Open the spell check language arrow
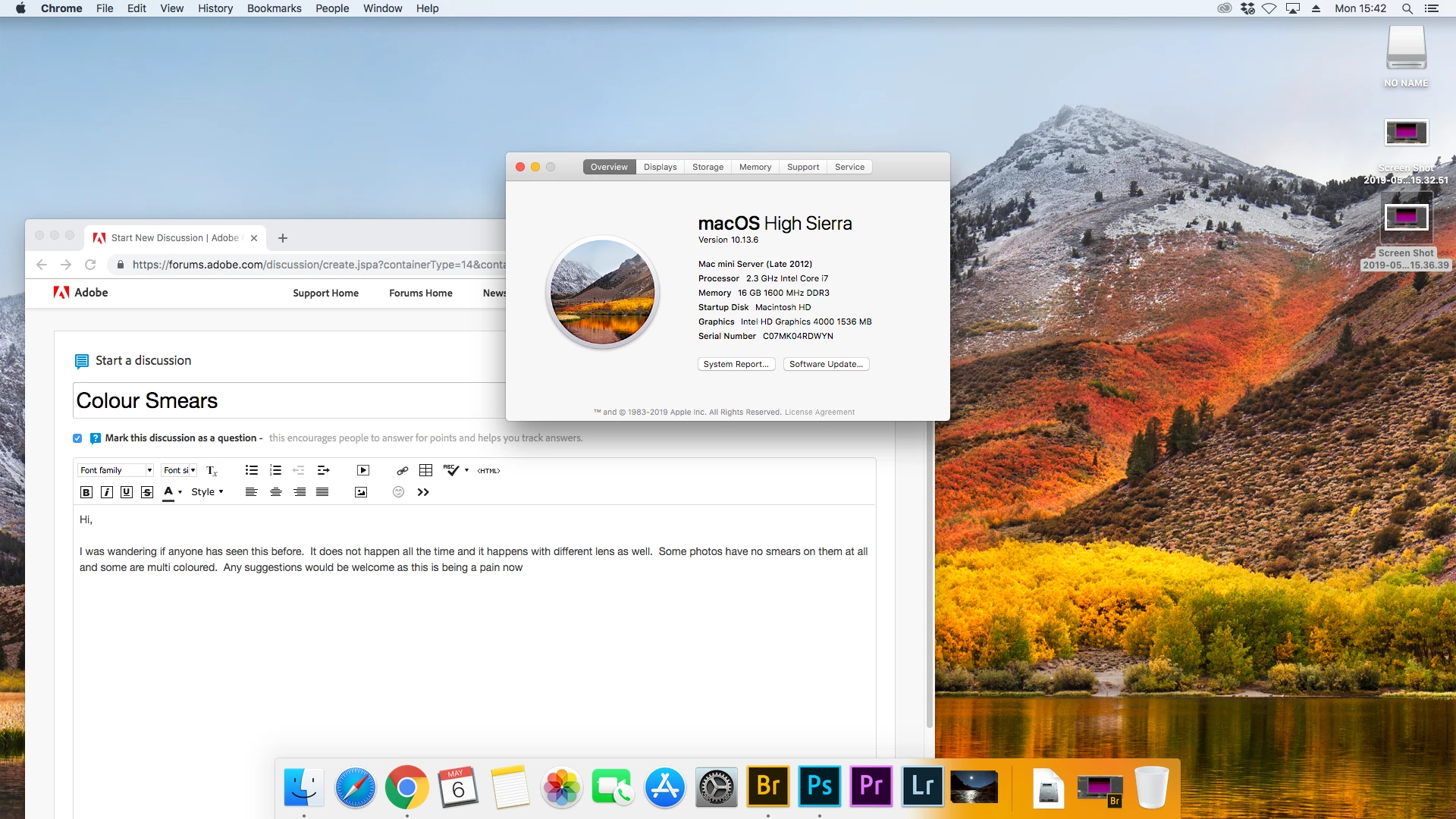The width and height of the screenshot is (1456, 819). 466,470
